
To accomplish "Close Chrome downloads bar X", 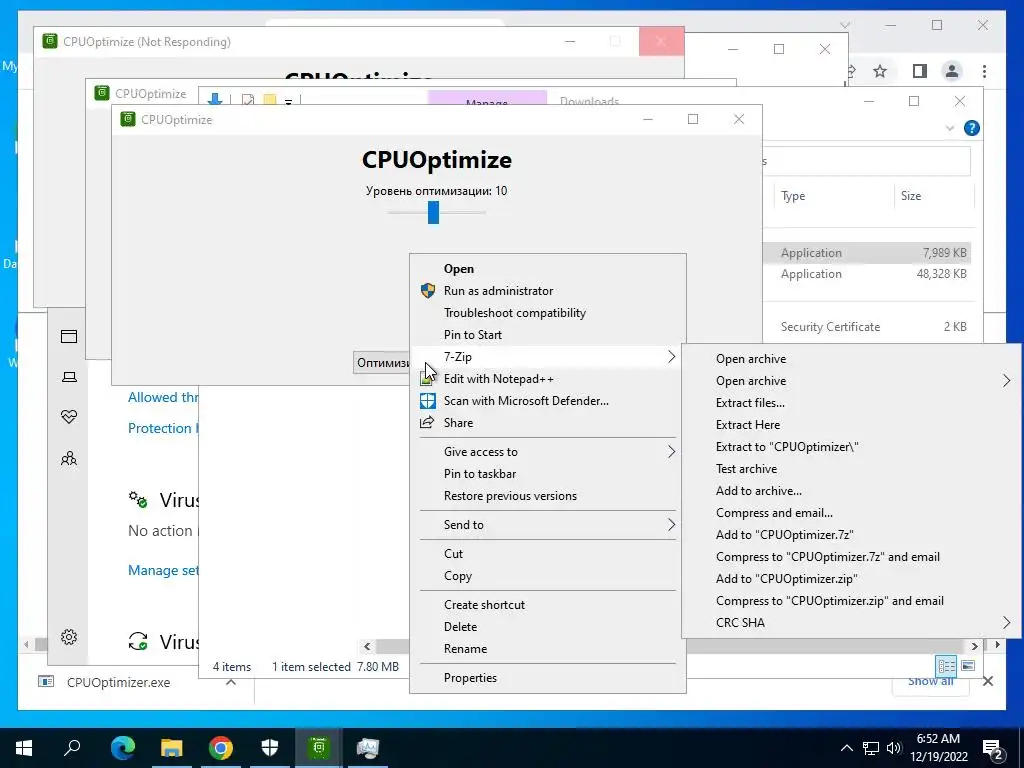I will [x=988, y=682].
